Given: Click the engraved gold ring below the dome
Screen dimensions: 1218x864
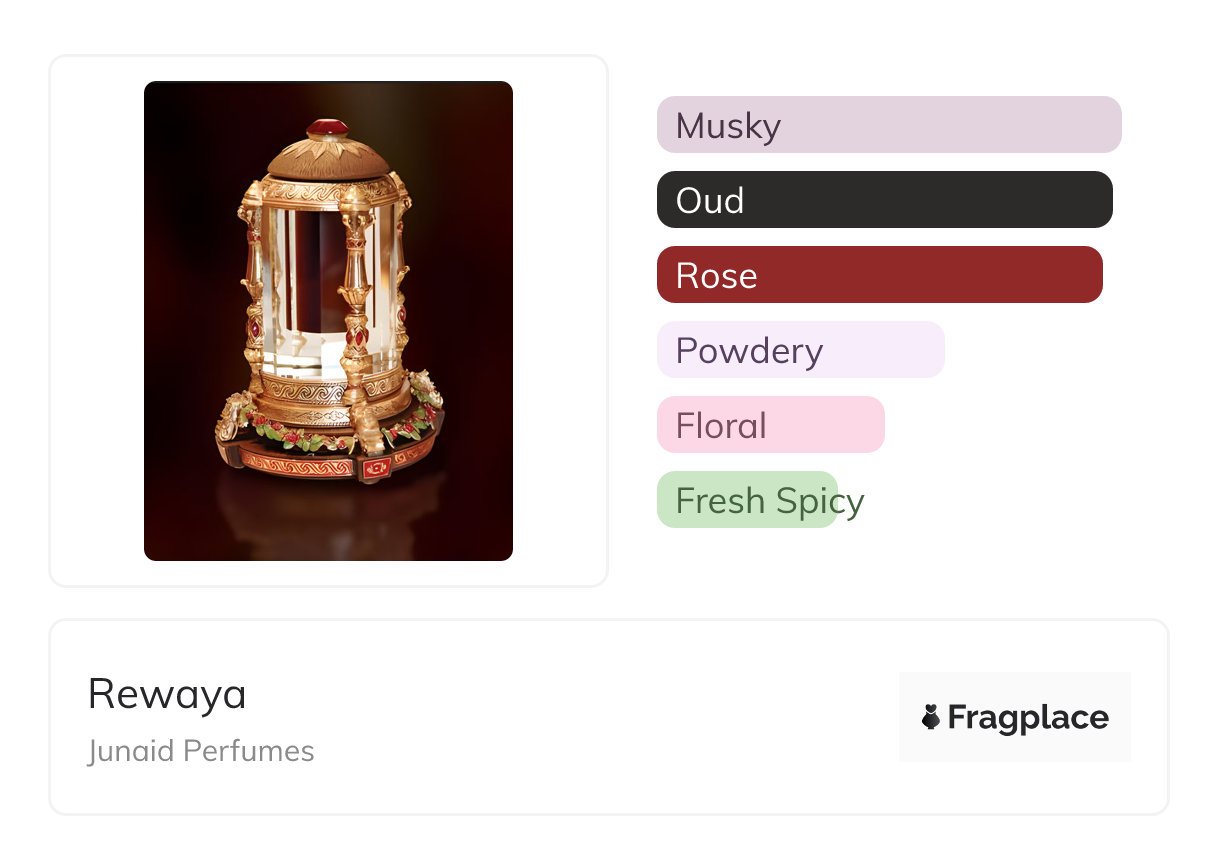Looking at the screenshot, I should click(x=325, y=190).
